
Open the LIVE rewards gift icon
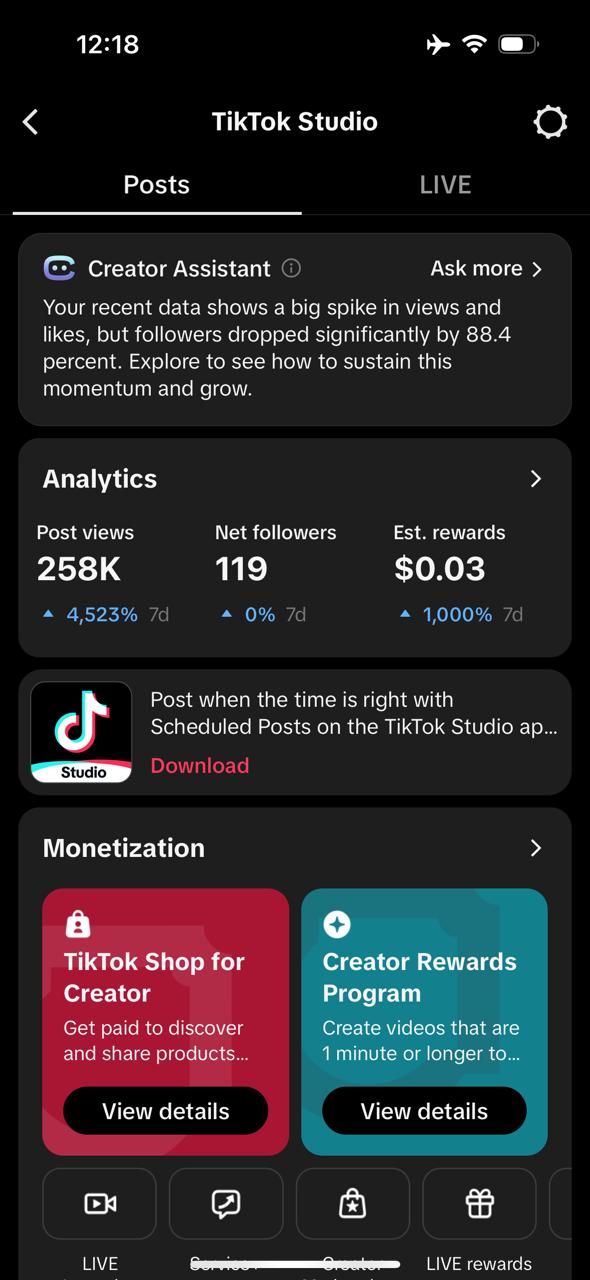coord(479,1204)
